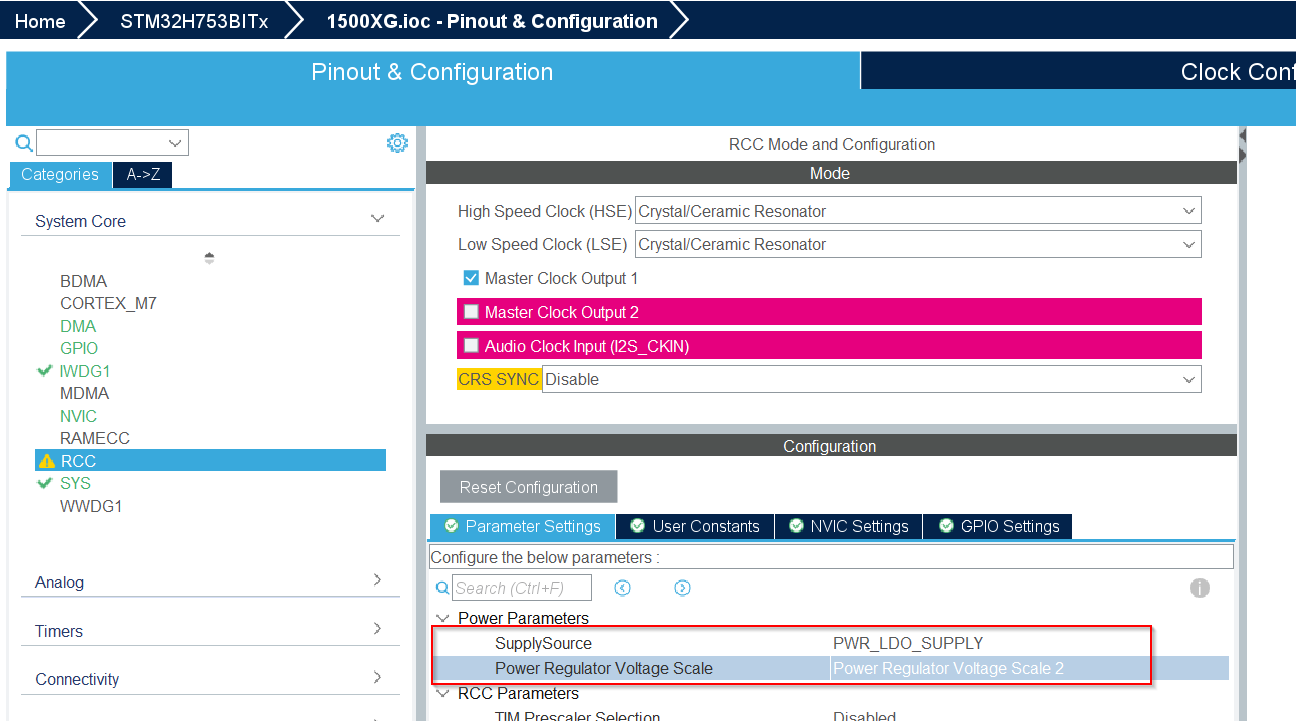This screenshot has width=1296, height=721.
Task: Collapse the Power Parameters section
Action: 443,618
